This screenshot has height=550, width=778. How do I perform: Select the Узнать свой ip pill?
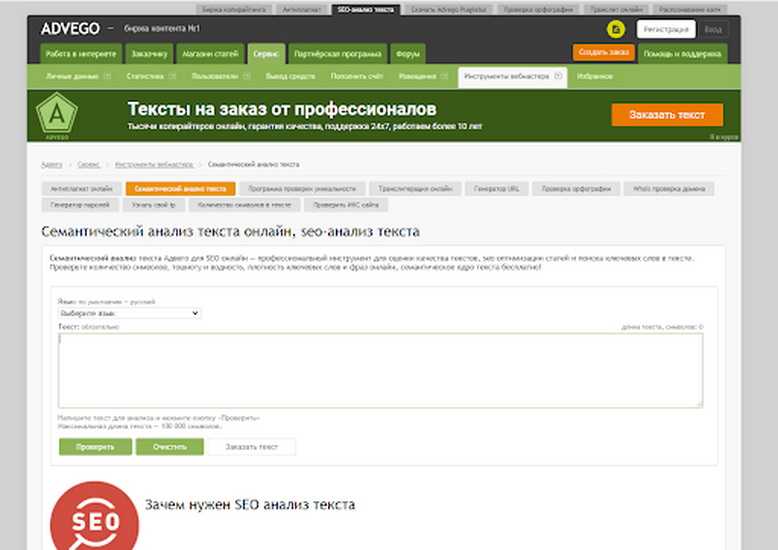154,205
